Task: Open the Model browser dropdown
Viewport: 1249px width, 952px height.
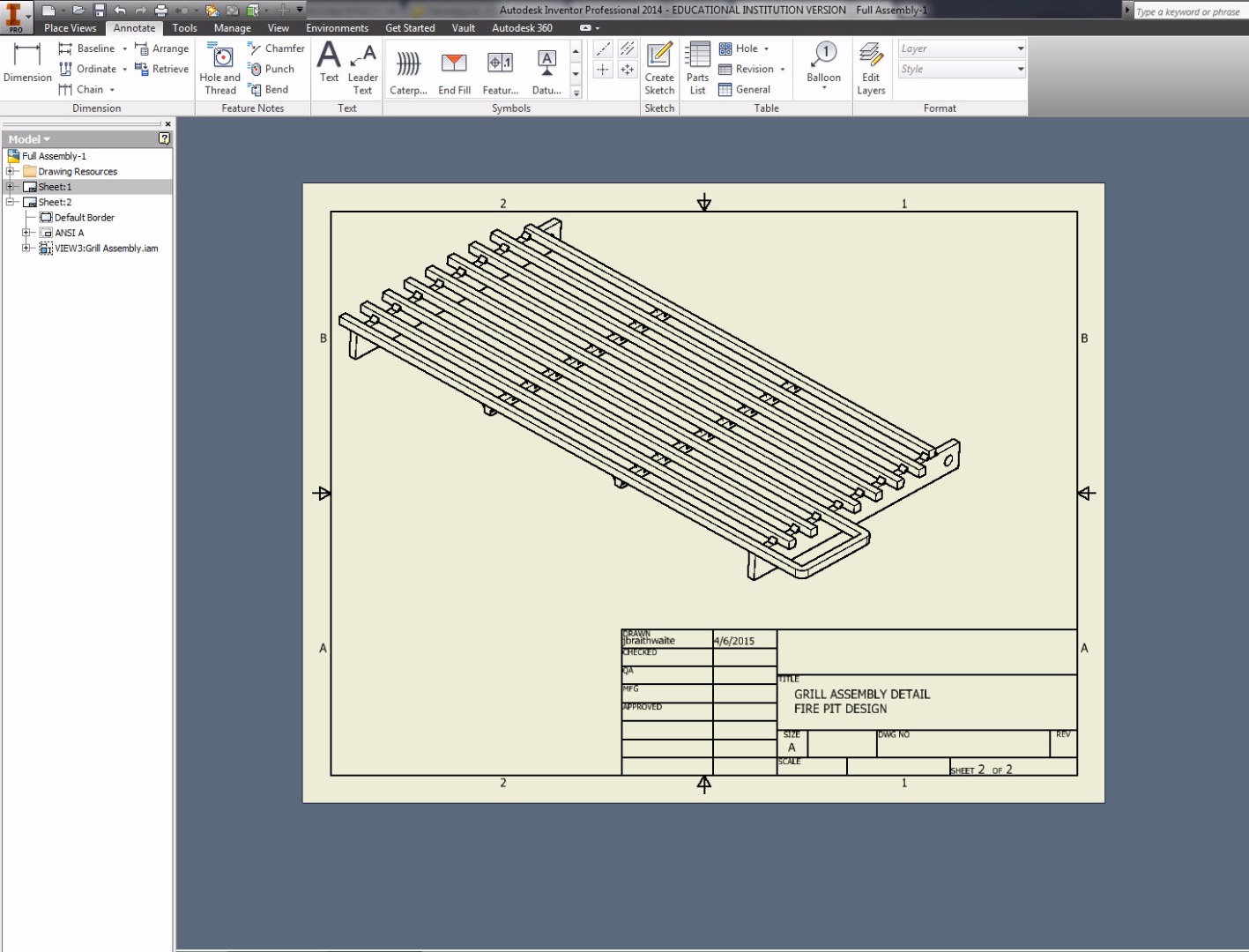Action: (29, 139)
